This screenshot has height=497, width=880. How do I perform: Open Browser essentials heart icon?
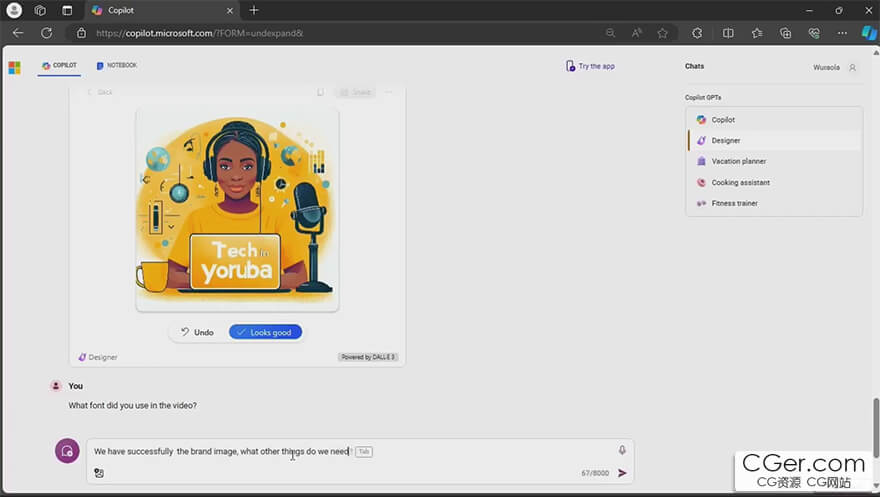tap(814, 33)
